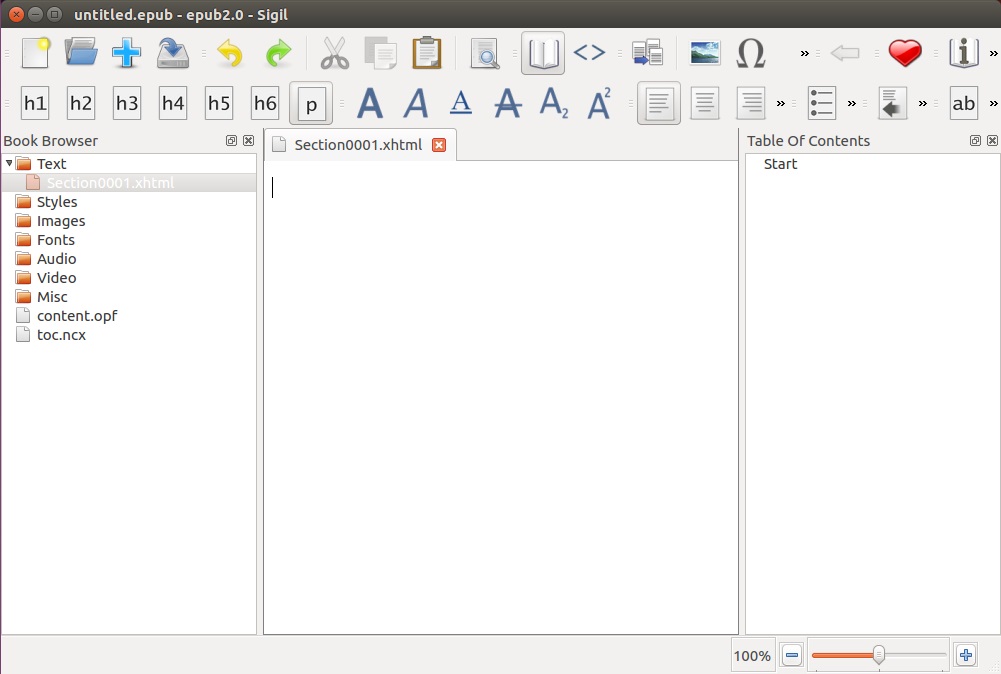The width and height of the screenshot is (1001, 674).
Task: Align text left
Action: [x=659, y=103]
